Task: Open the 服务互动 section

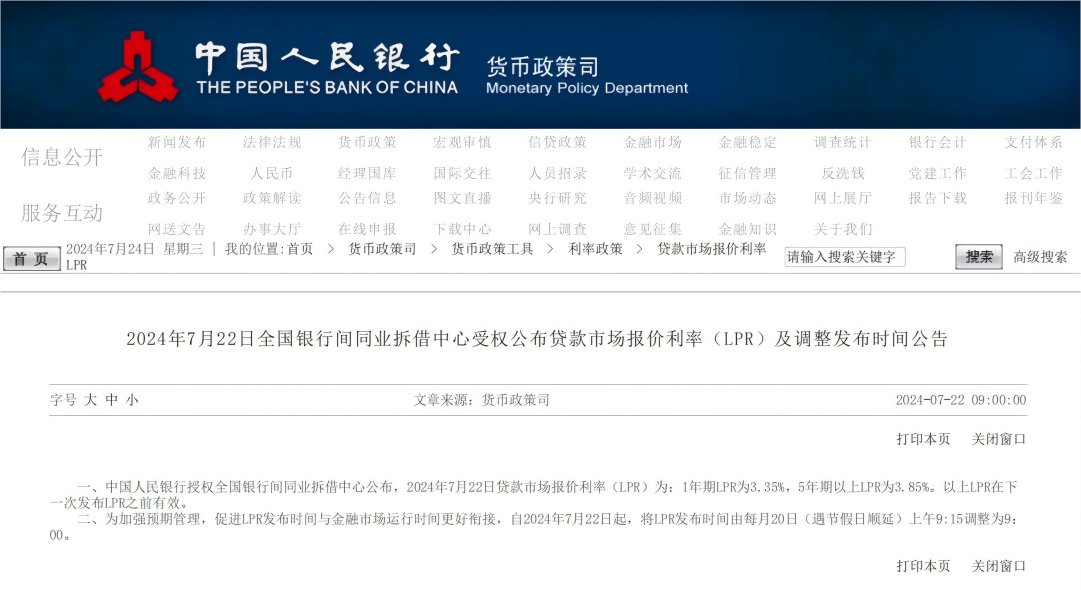Action: click(62, 213)
